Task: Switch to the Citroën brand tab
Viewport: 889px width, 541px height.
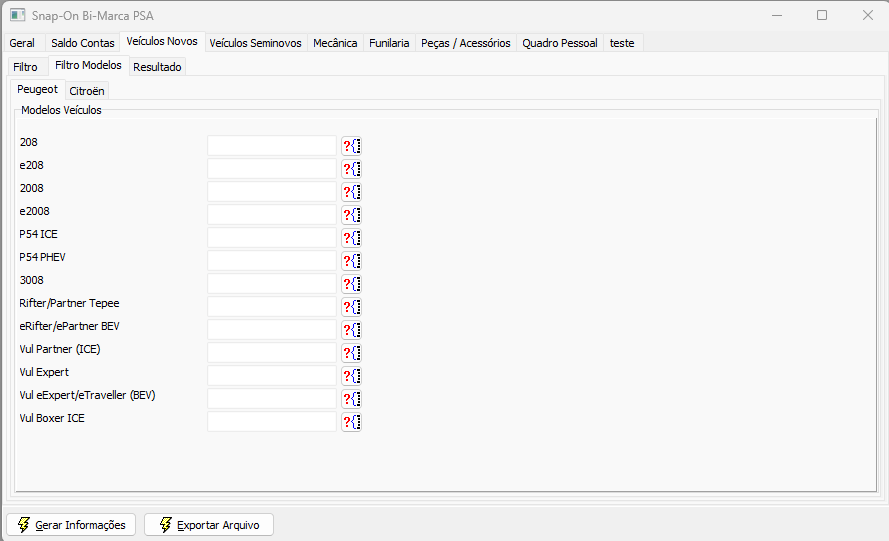Action: coord(87,91)
